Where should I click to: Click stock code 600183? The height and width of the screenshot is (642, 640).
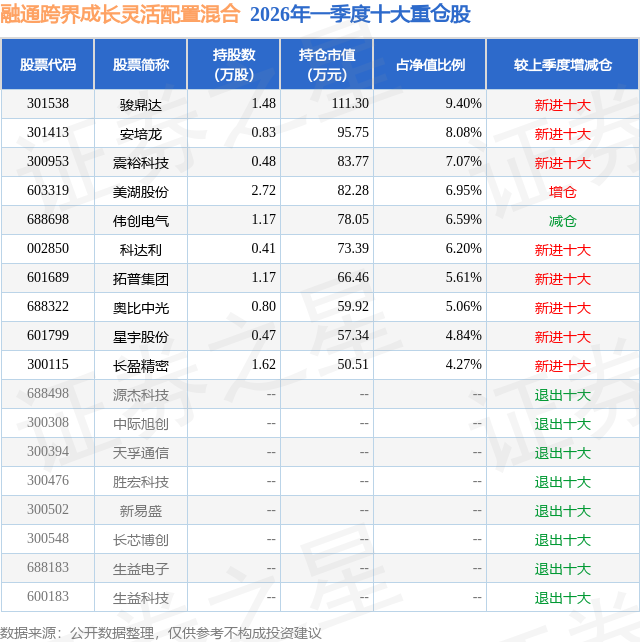pyautogui.click(x=48, y=598)
